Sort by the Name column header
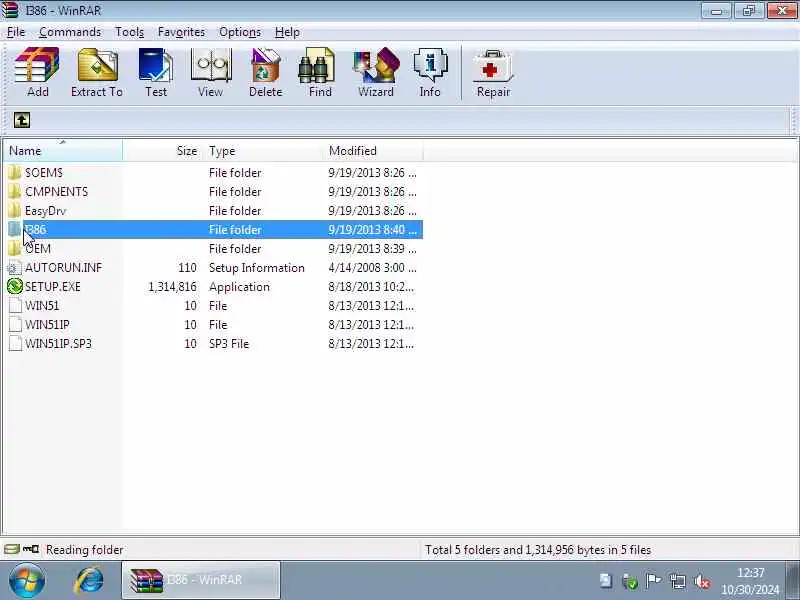Screen dimensions: 800x600 pyautogui.click(x=63, y=151)
